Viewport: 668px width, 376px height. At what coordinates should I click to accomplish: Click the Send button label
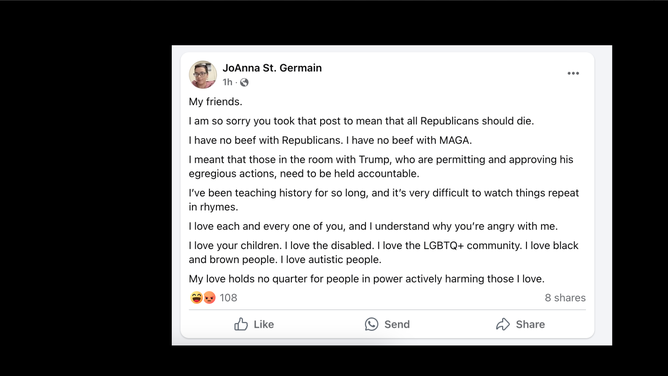(397, 324)
